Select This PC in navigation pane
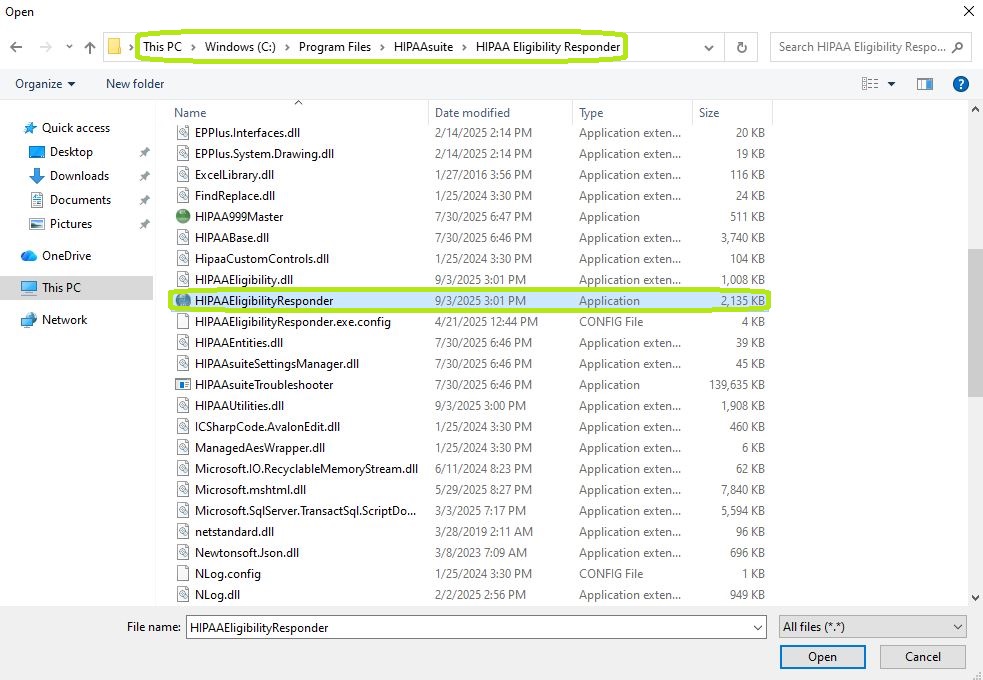The image size is (983, 680). coord(61,288)
